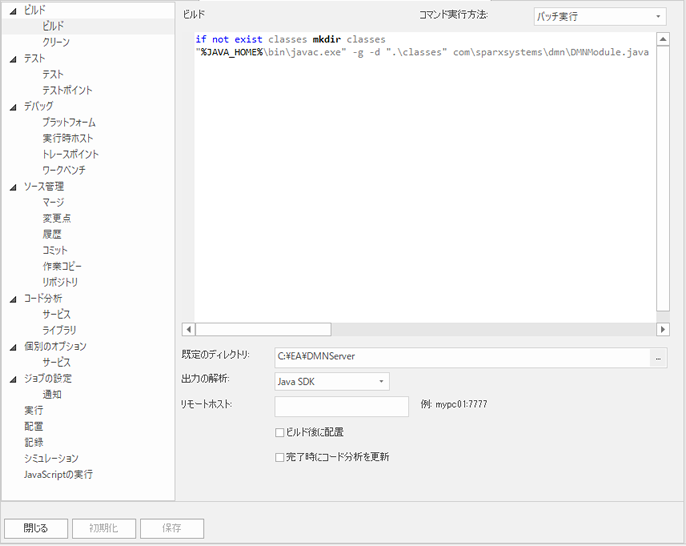Collapse the ソース管理 tree group
The height and width of the screenshot is (546, 686).
tap(12, 187)
